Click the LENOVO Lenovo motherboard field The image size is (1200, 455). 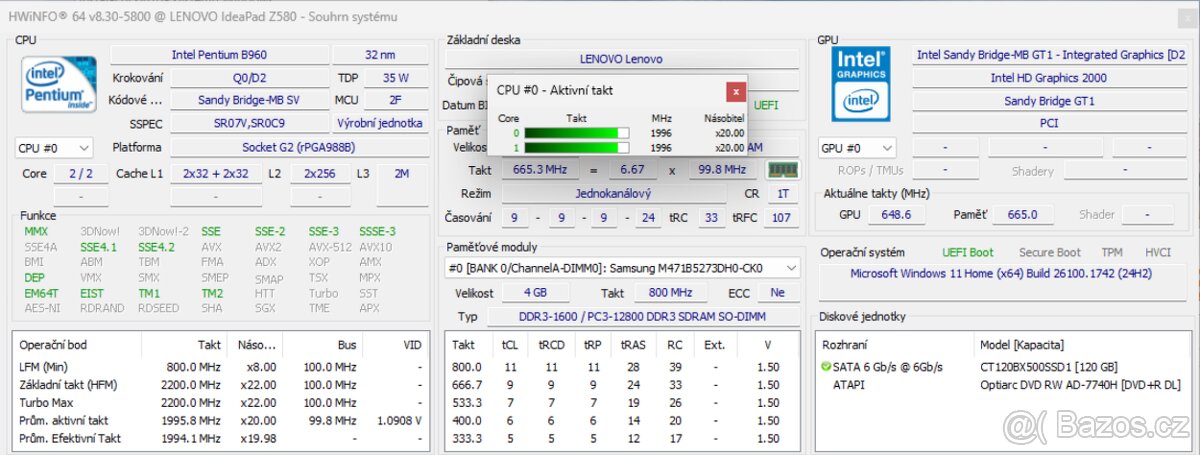pyautogui.click(x=622, y=59)
